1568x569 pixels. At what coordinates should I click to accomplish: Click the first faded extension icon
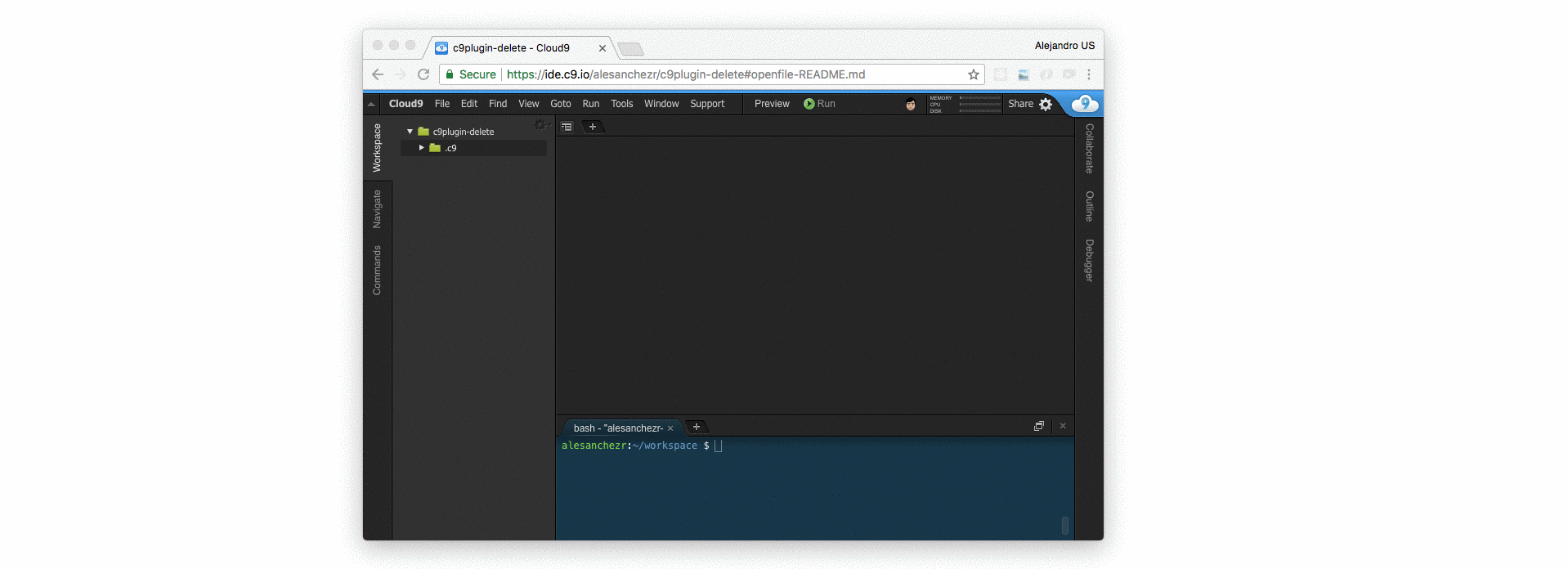[1001, 74]
